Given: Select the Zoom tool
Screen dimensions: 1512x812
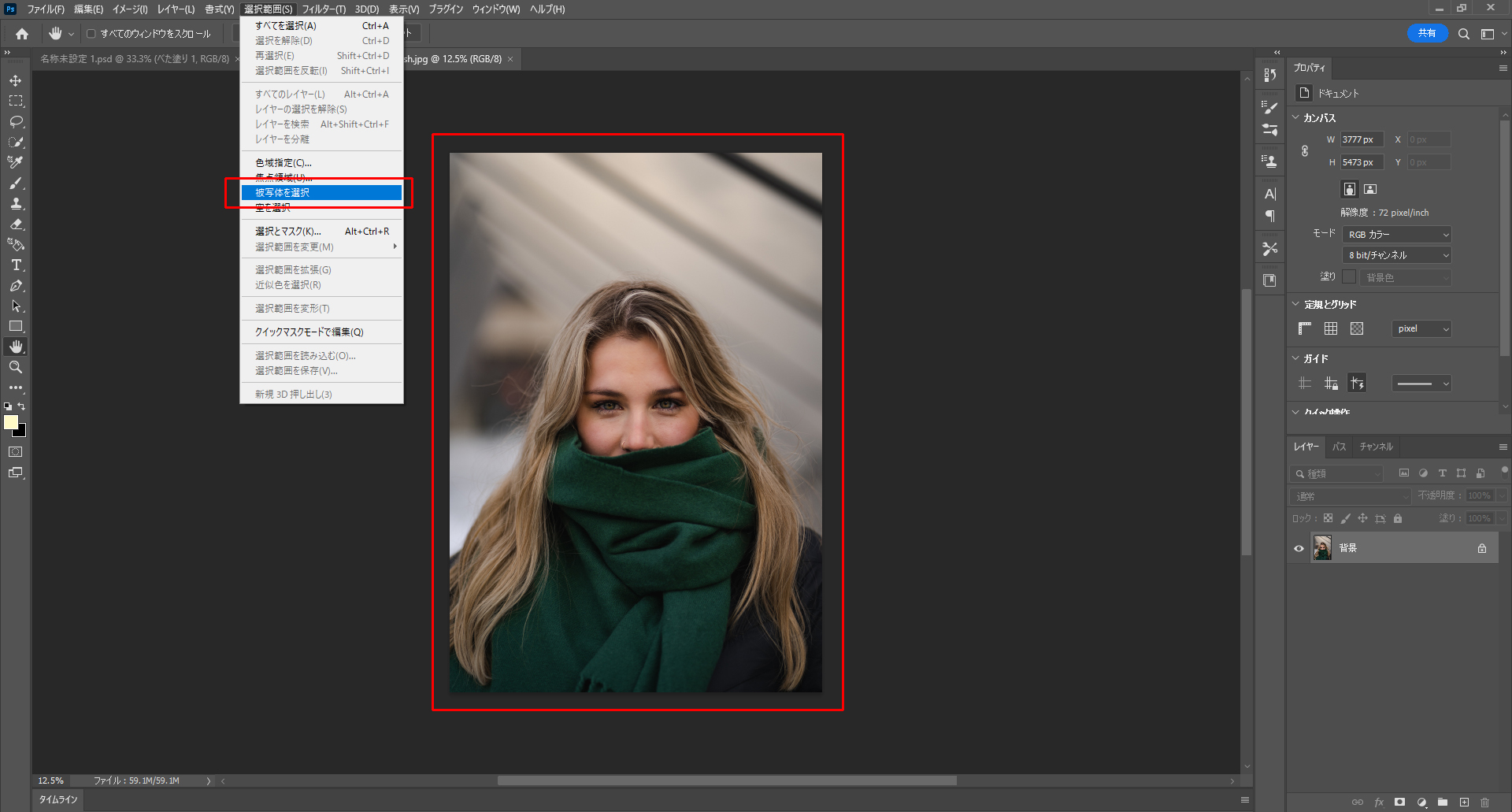Looking at the screenshot, I should [16, 367].
